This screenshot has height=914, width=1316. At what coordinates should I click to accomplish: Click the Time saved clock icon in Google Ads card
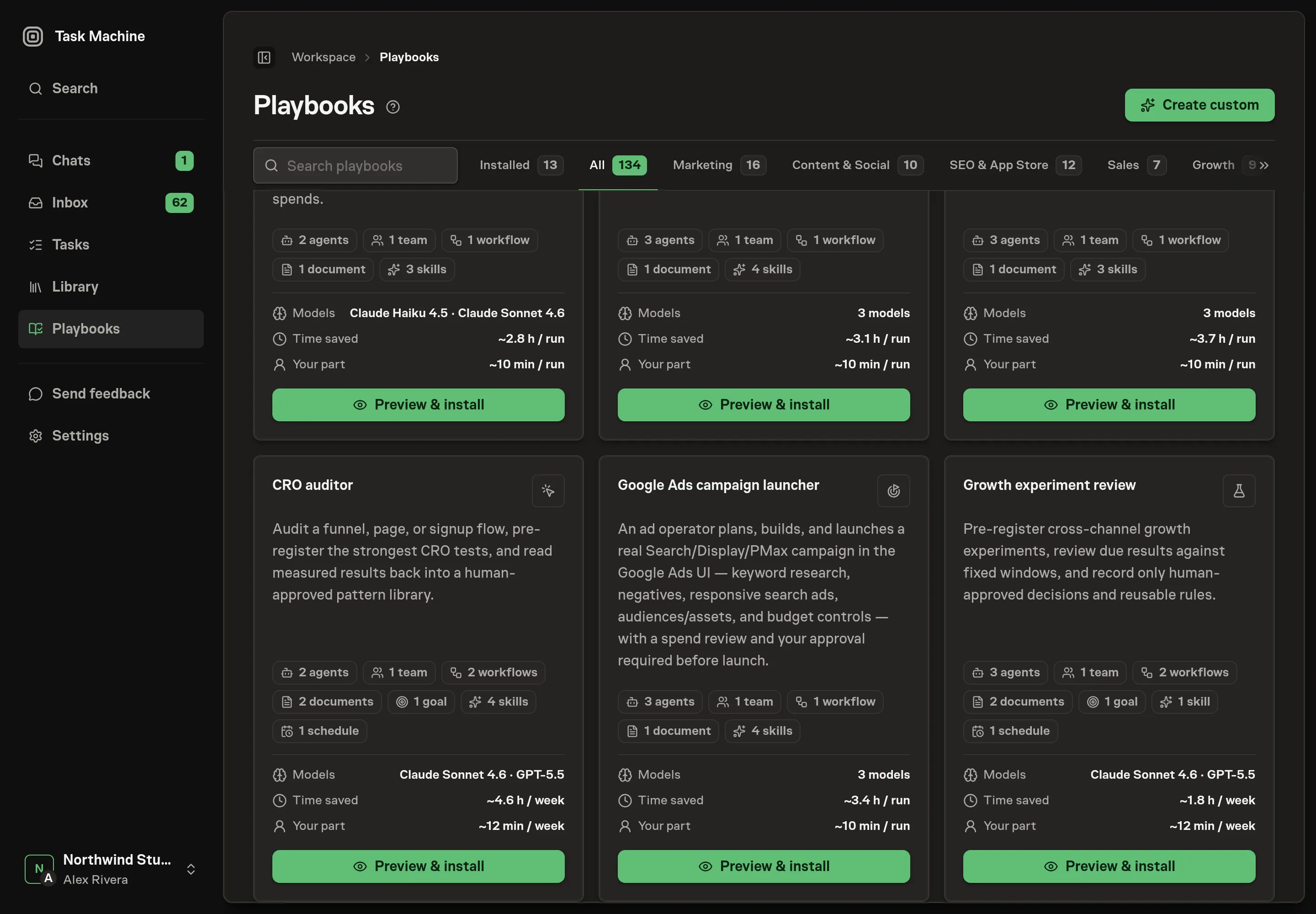tap(625, 800)
